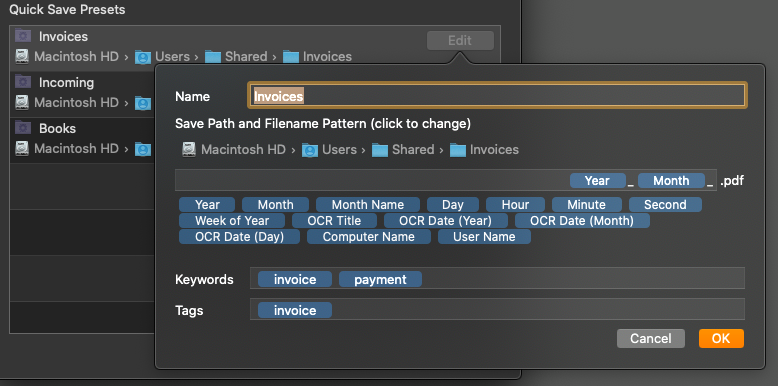Confirm changes with the OK button
Image resolution: width=778 pixels, height=386 pixels.
[721, 338]
